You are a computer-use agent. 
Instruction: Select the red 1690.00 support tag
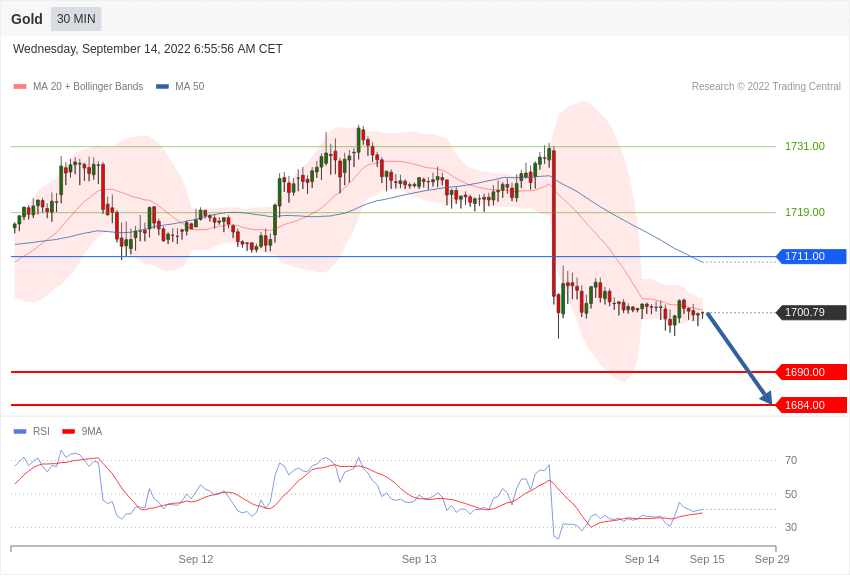tap(811, 372)
